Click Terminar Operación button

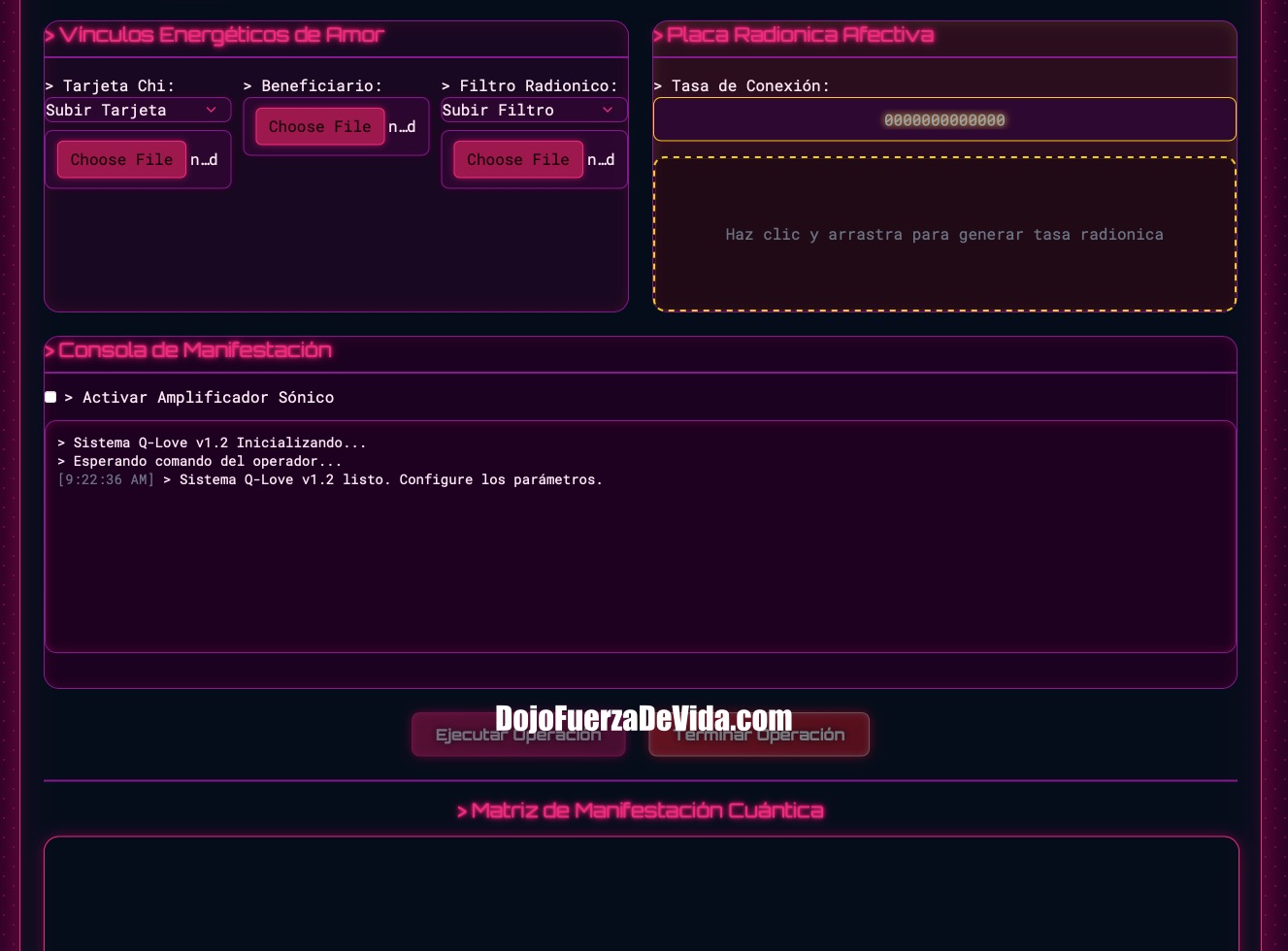[x=759, y=735]
